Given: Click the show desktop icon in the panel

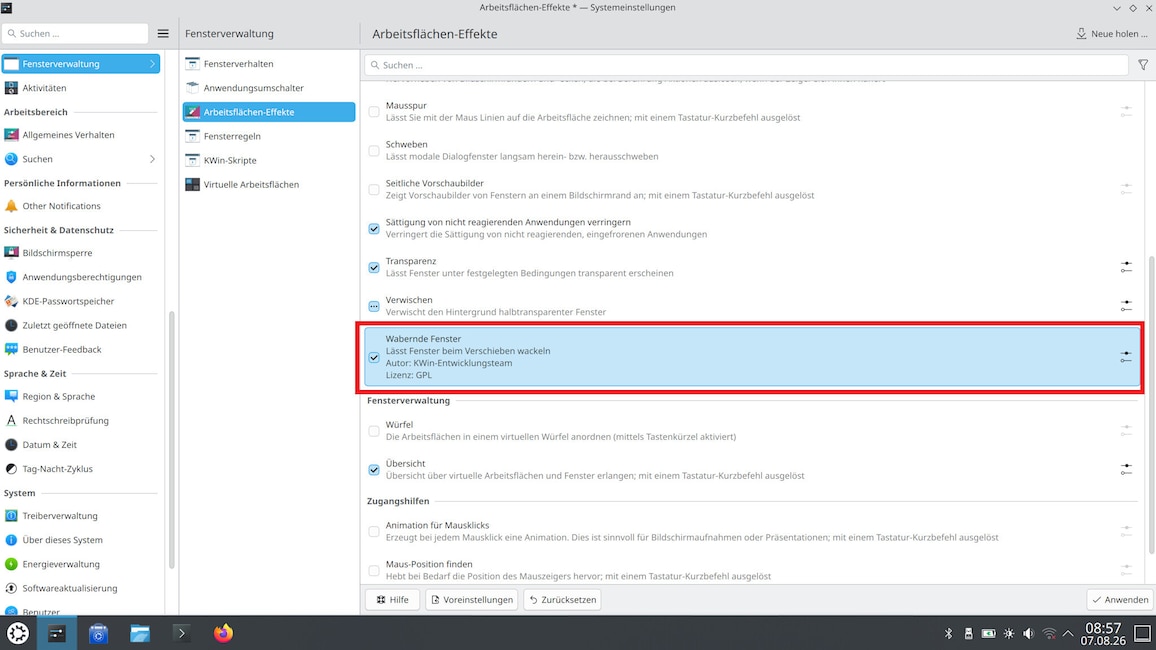Looking at the screenshot, I should 1143,633.
